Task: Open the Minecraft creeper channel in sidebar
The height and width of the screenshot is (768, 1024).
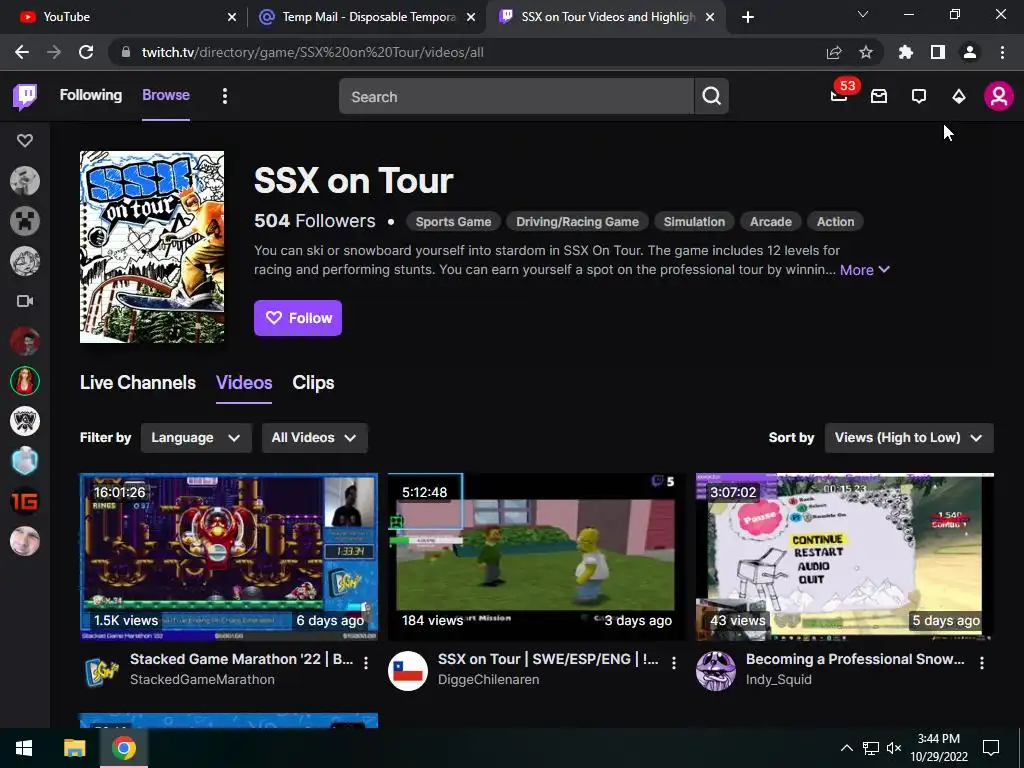Action: 25,221
